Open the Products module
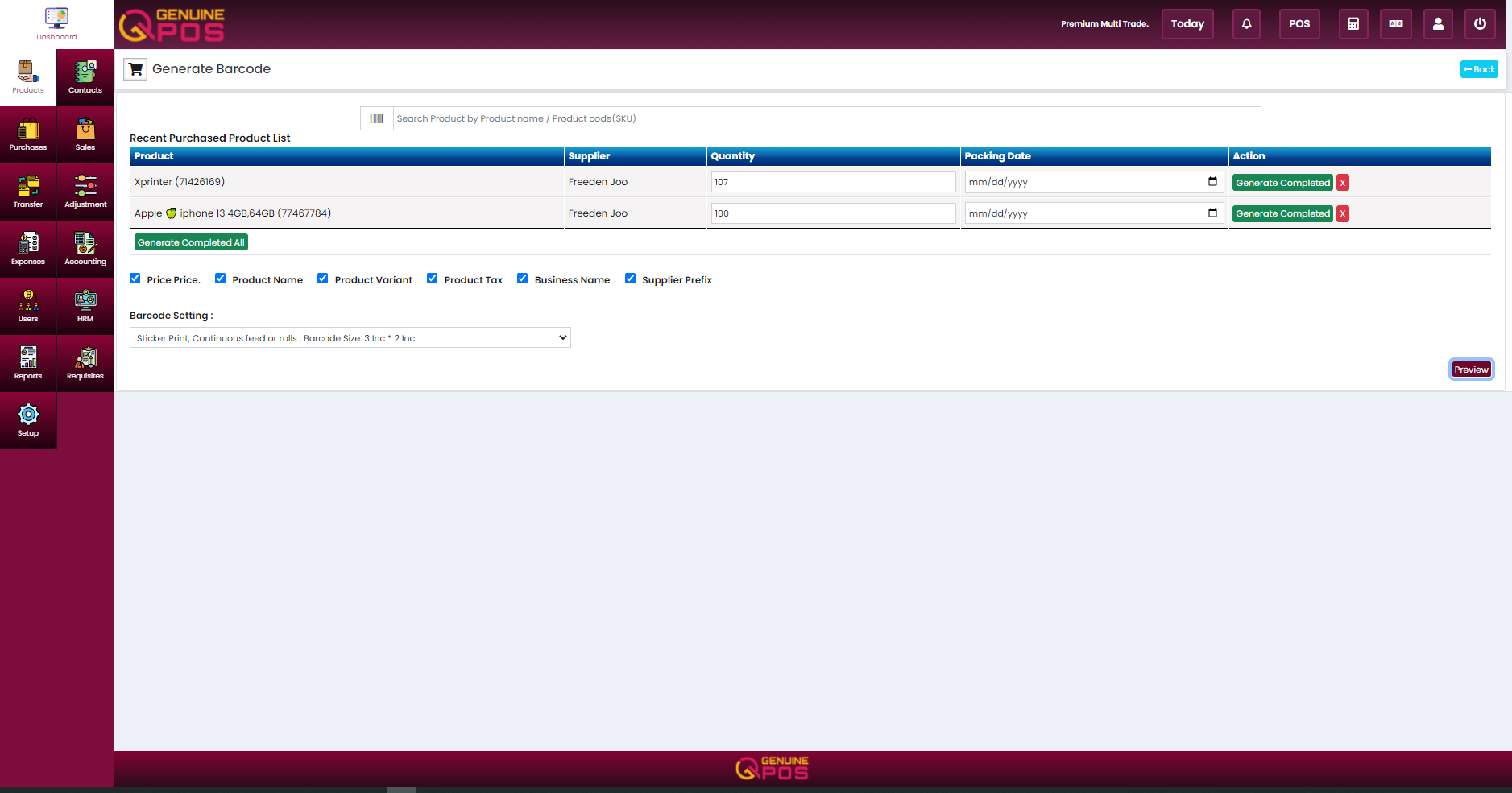Screen dimensions: 1512x793 (x=28, y=77)
